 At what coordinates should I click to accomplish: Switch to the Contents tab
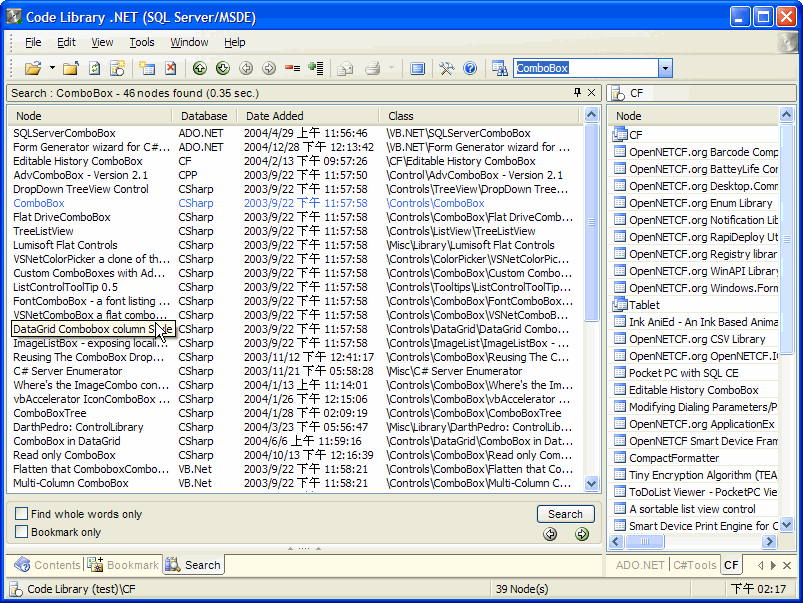(x=47, y=565)
